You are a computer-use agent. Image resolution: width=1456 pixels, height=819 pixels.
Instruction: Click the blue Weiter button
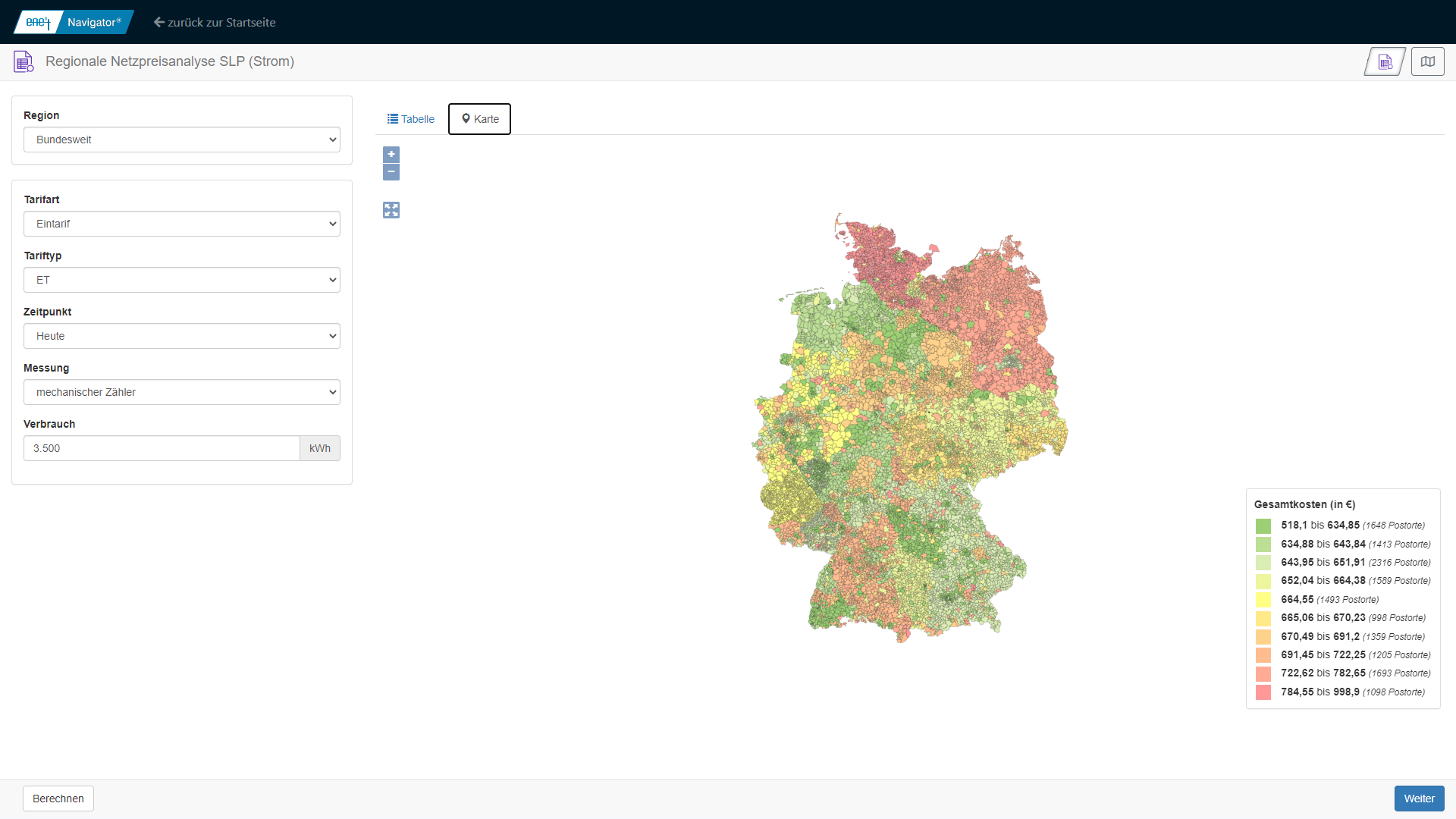pyautogui.click(x=1419, y=799)
